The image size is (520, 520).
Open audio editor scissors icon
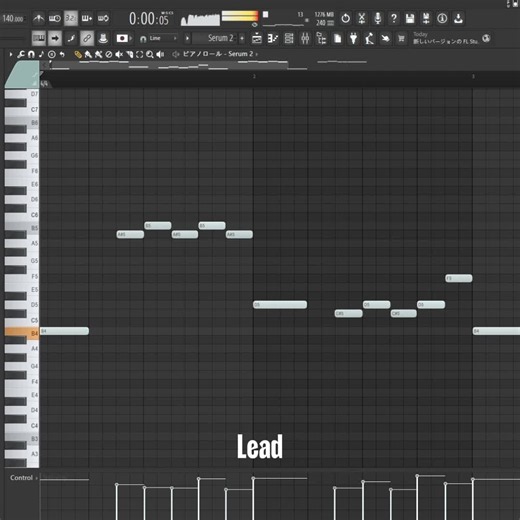(362, 18)
